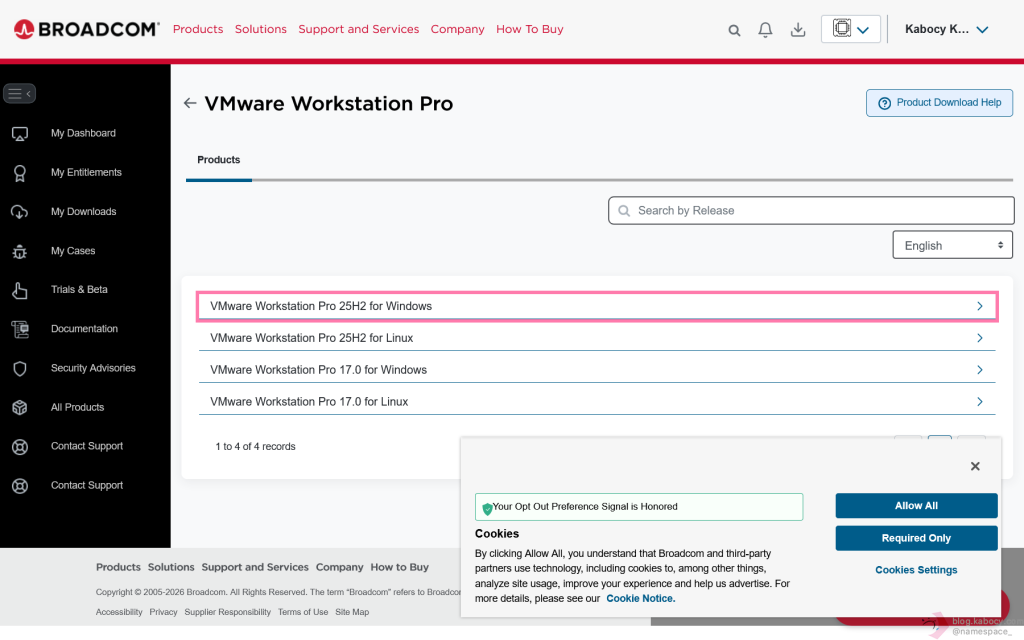Click the search magnifier icon in header

734,30
